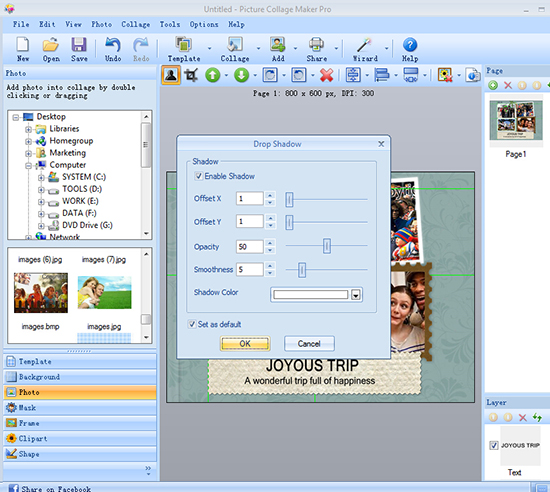The width and height of the screenshot is (550, 492).
Task: Select the Crop tool icon
Action: tap(192, 75)
